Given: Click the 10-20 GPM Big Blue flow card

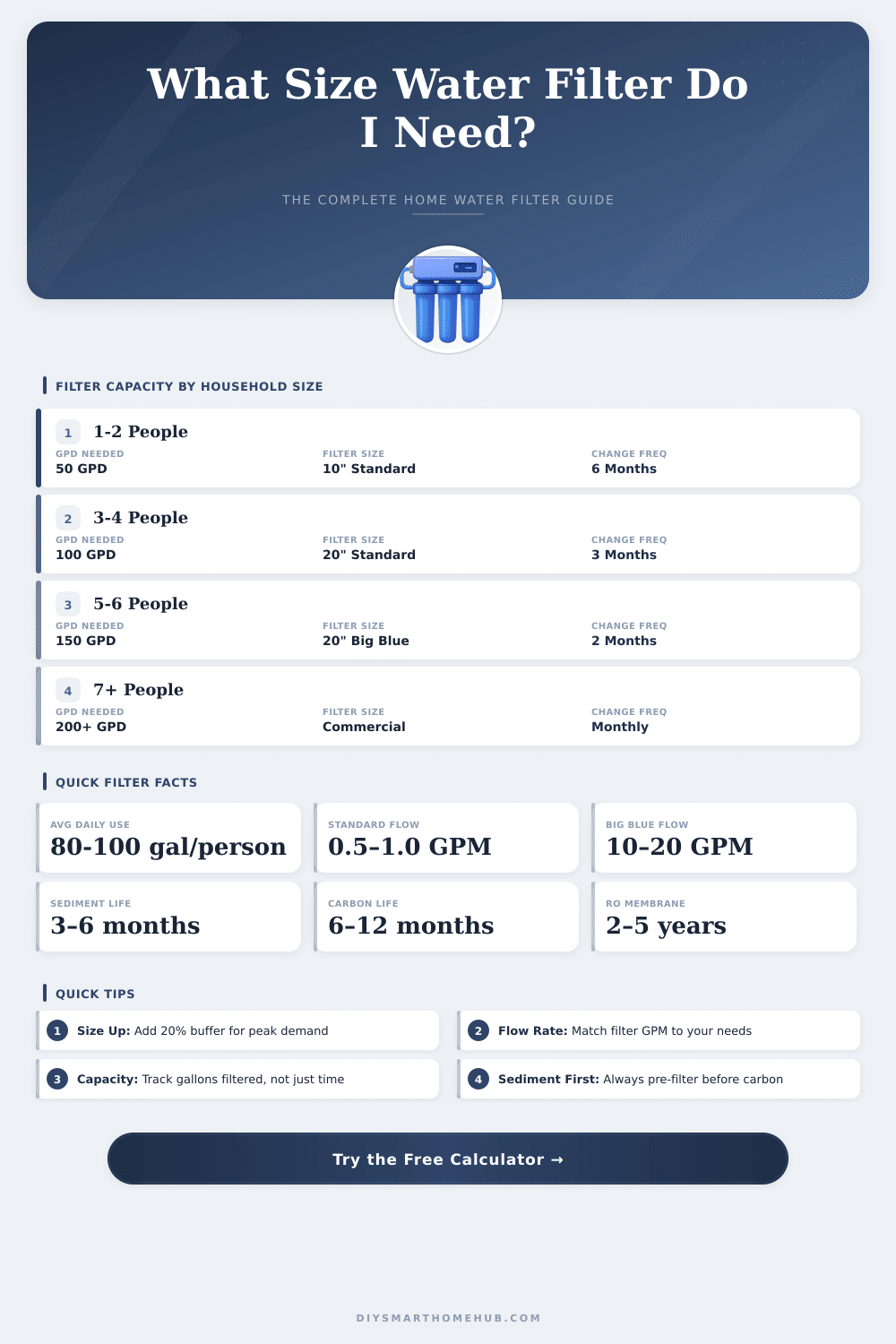Looking at the screenshot, I should (x=724, y=838).
